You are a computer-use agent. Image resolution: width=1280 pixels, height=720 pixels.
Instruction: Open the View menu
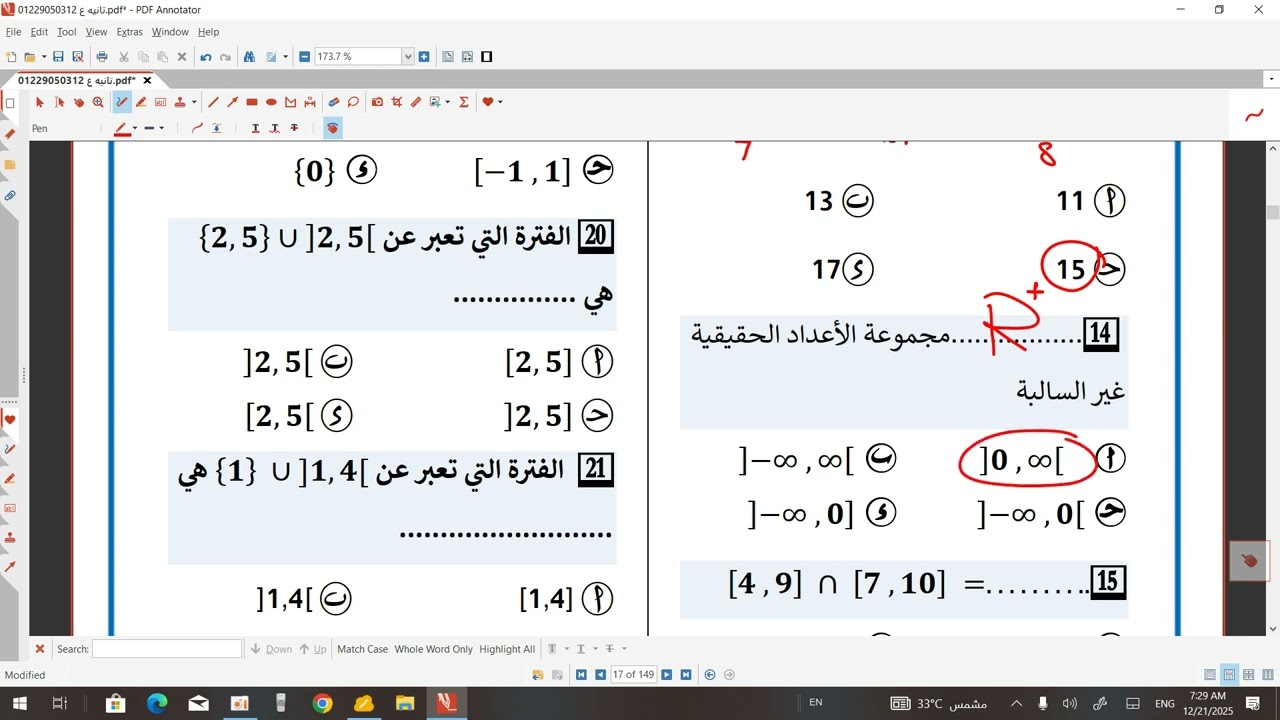tap(96, 32)
